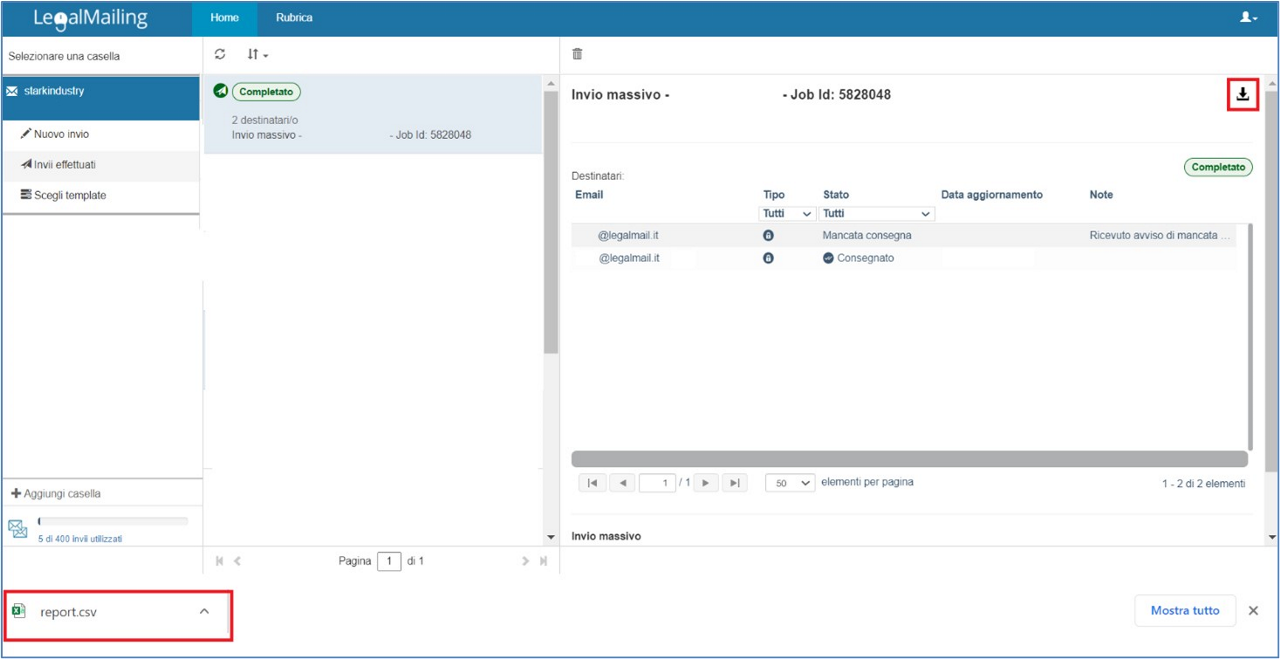
Task: Expand the report.csv download options chevron
Action: (x=204, y=611)
